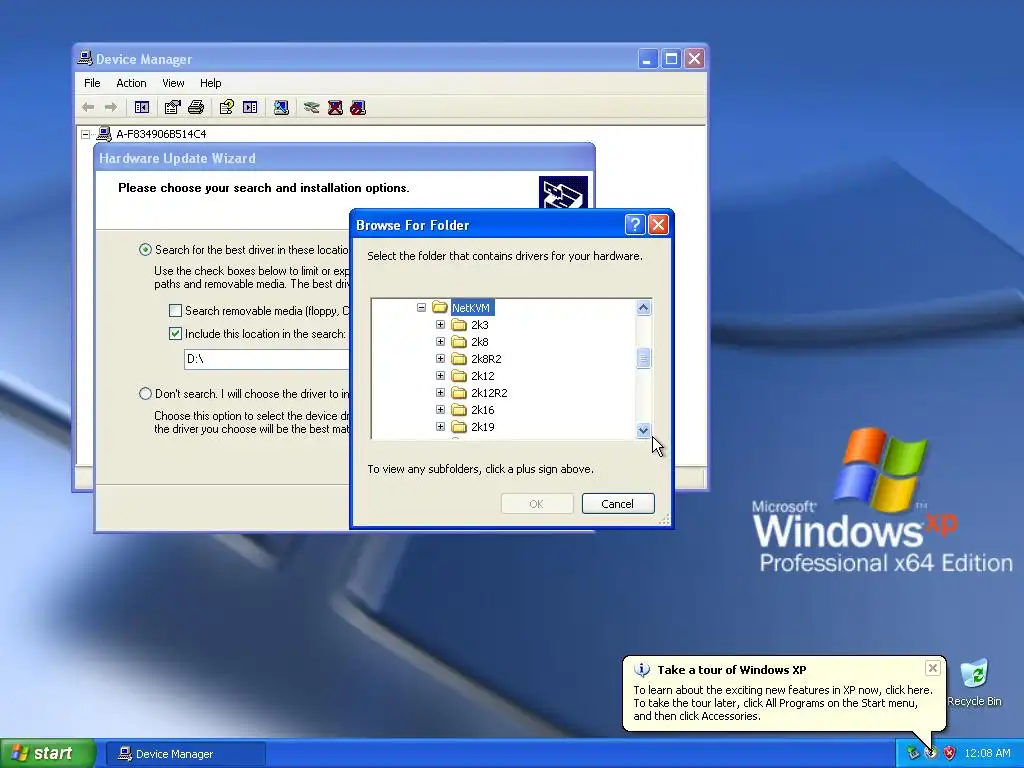Click the 2k8 folder icon

point(459,342)
